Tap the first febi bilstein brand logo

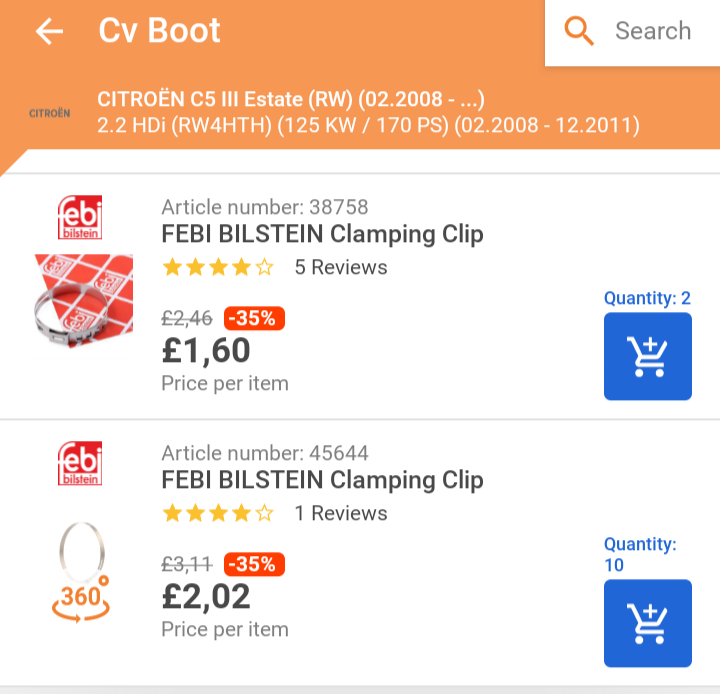click(x=80, y=217)
